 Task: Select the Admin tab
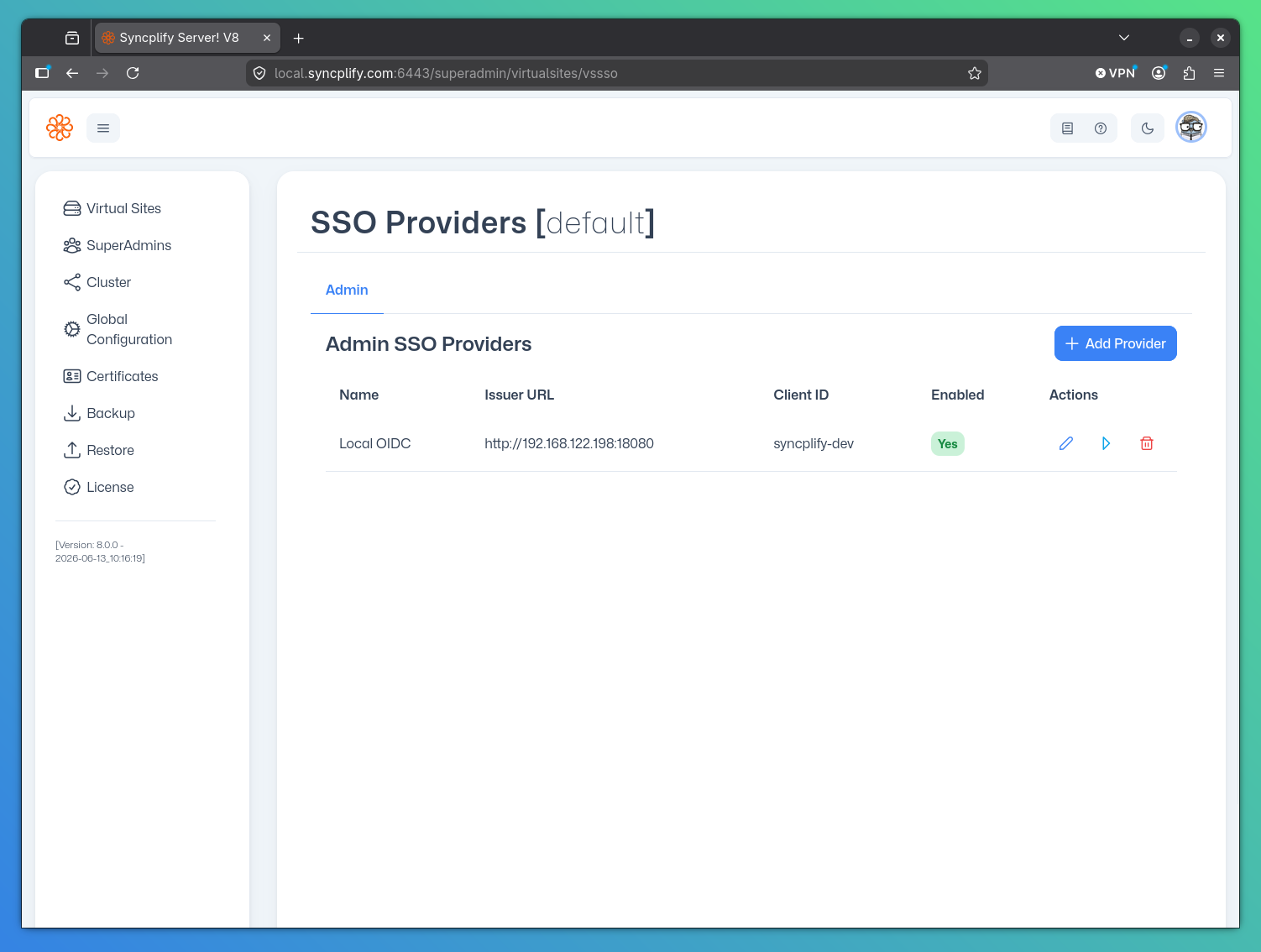coord(347,290)
